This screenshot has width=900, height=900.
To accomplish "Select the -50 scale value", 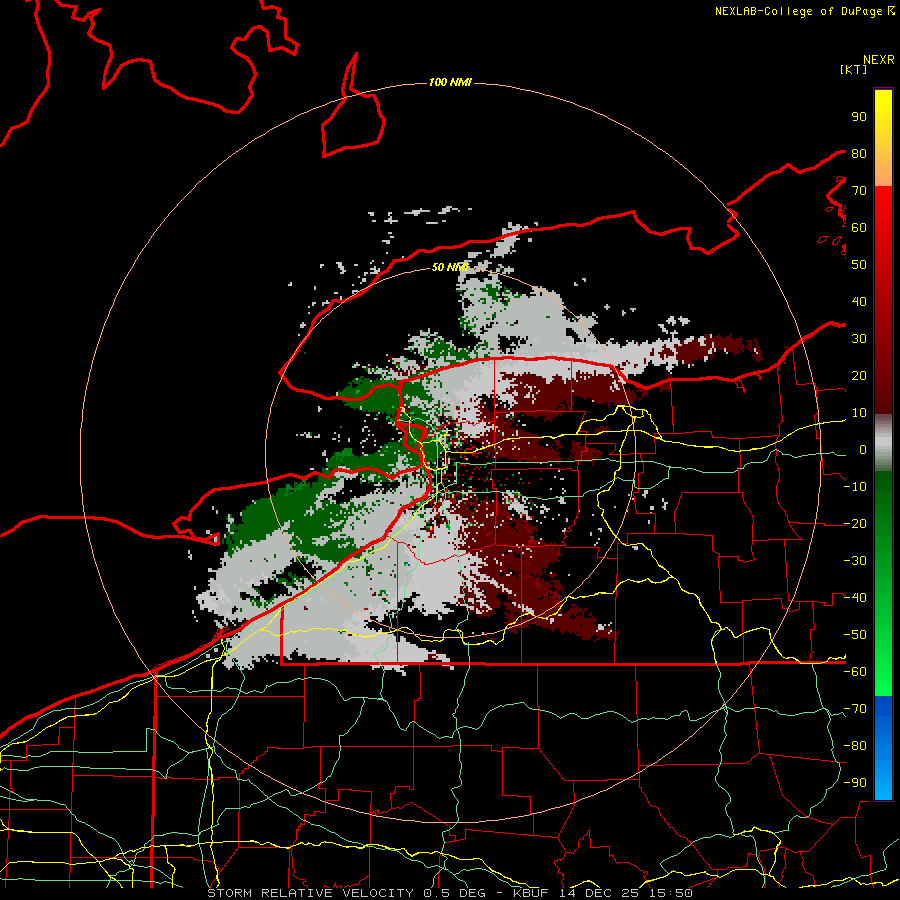I will (x=855, y=635).
